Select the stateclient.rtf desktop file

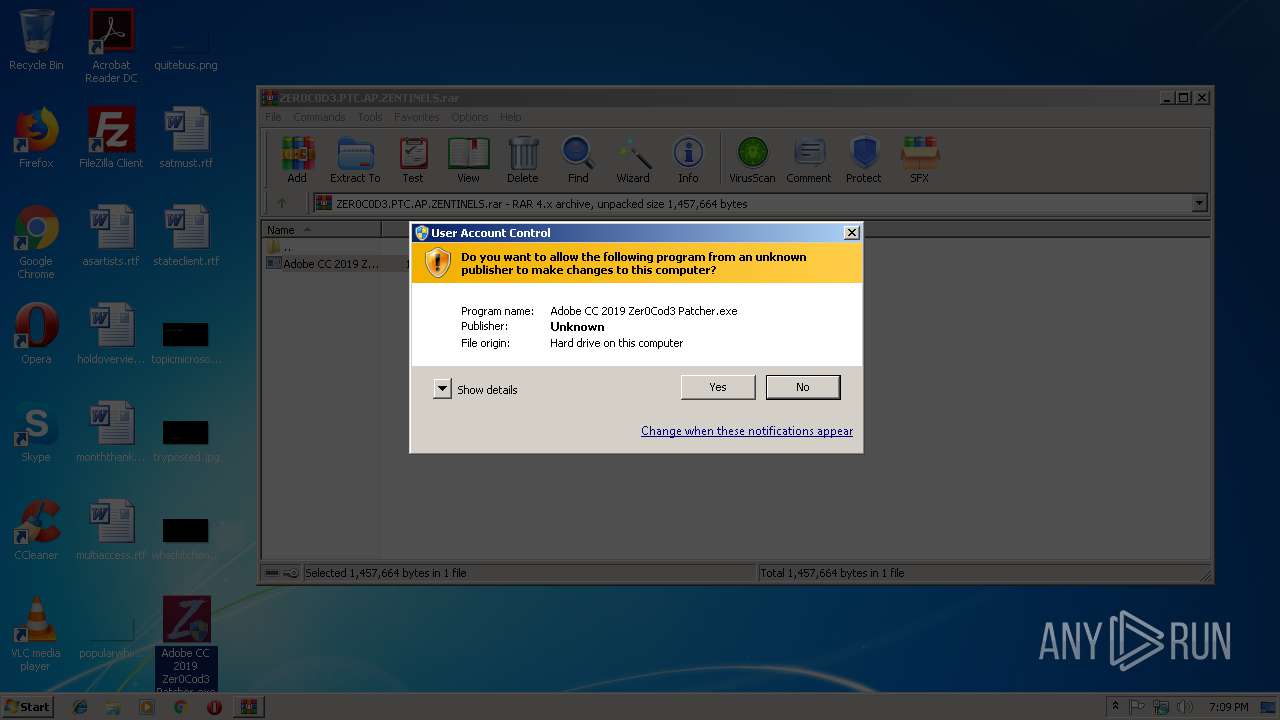[186, 236]
